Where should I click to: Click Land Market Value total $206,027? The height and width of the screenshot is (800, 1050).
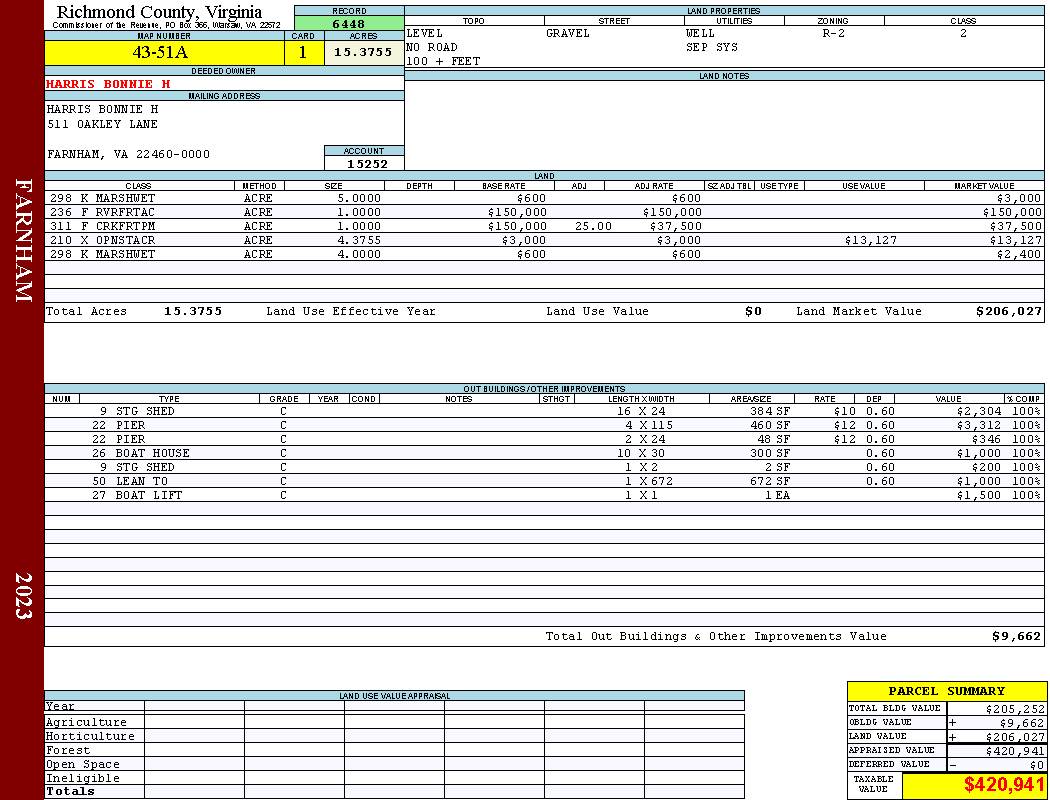[1008, 311]
